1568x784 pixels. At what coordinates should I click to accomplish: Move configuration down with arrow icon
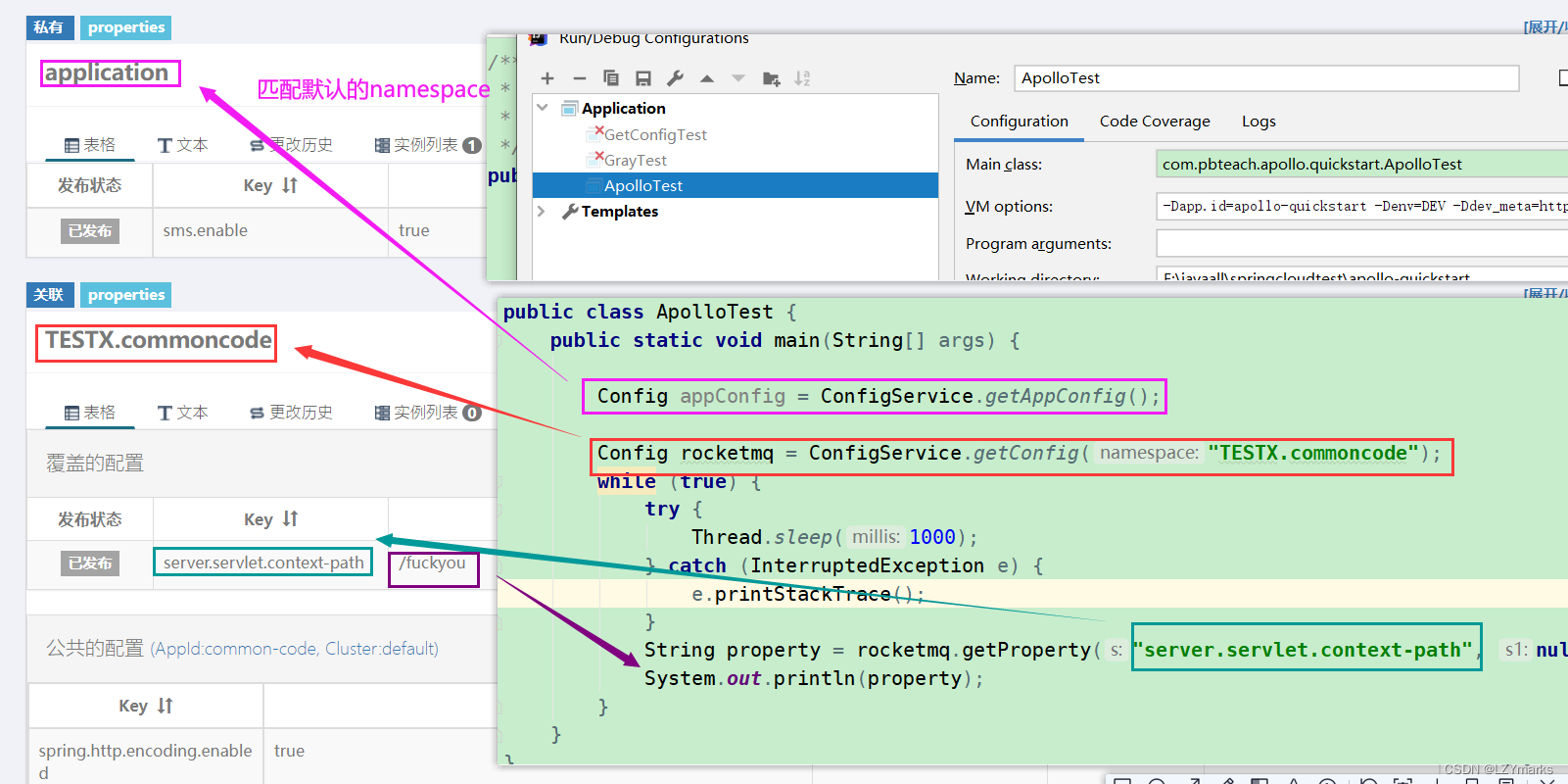tap(738, 78)
